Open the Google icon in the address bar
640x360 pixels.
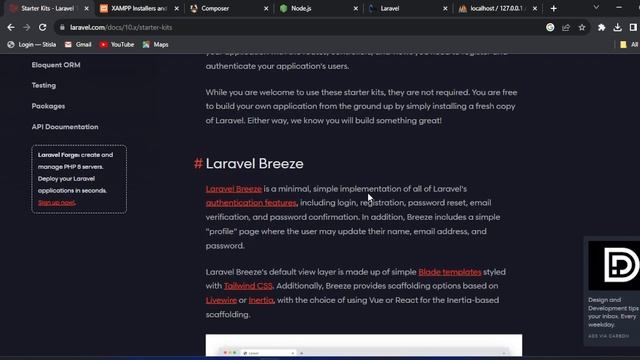click(550, 27)
